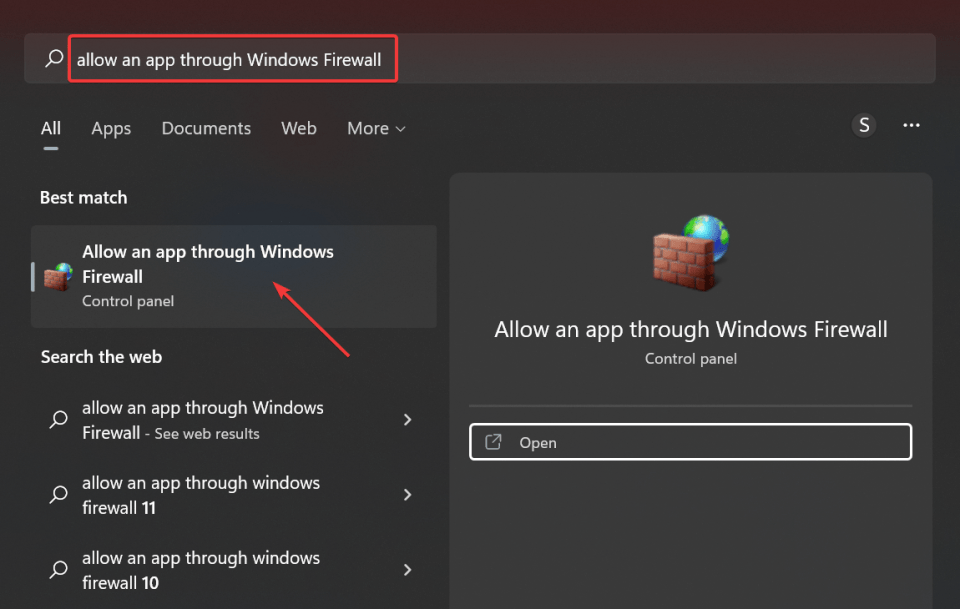Expand the 'windows firewall 10' suggestion arrow
Image resolution: width=960 pixels, height=609 pixels.
pyautogui.click(x=408, y=570)
